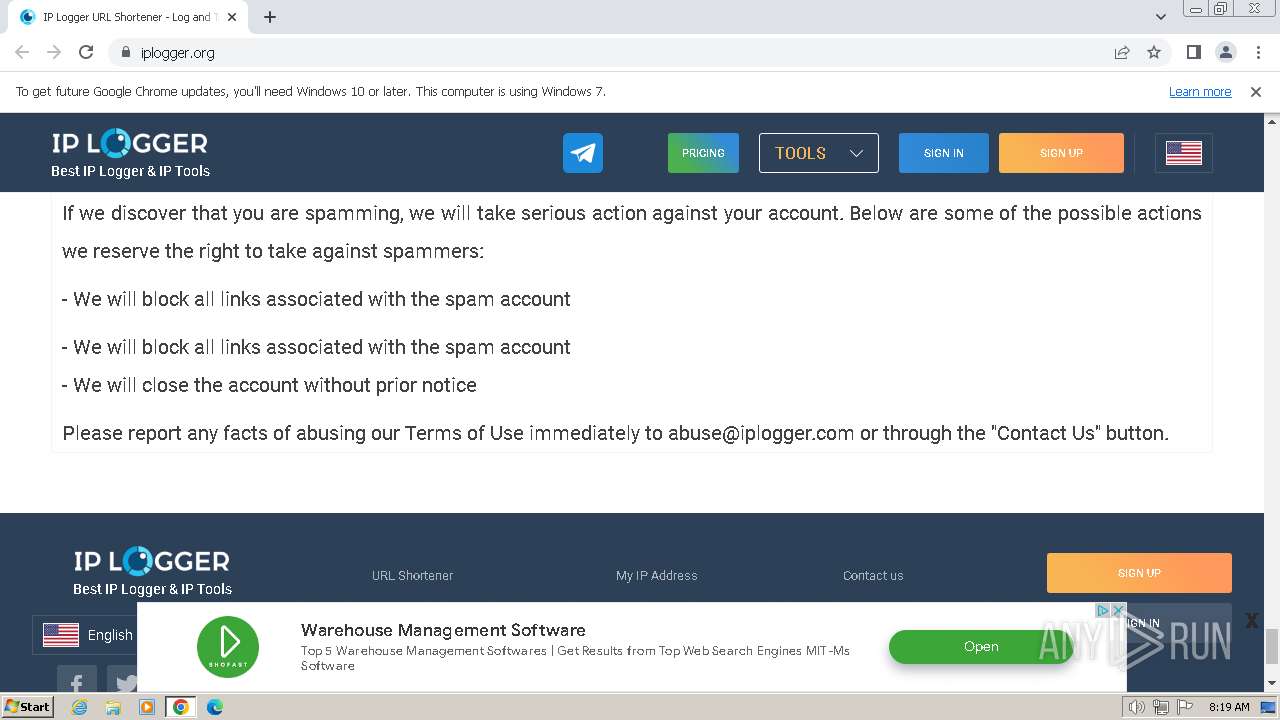Open Internet Explorer from taskbar
The image size is (1280, 720).
(80, 707)
